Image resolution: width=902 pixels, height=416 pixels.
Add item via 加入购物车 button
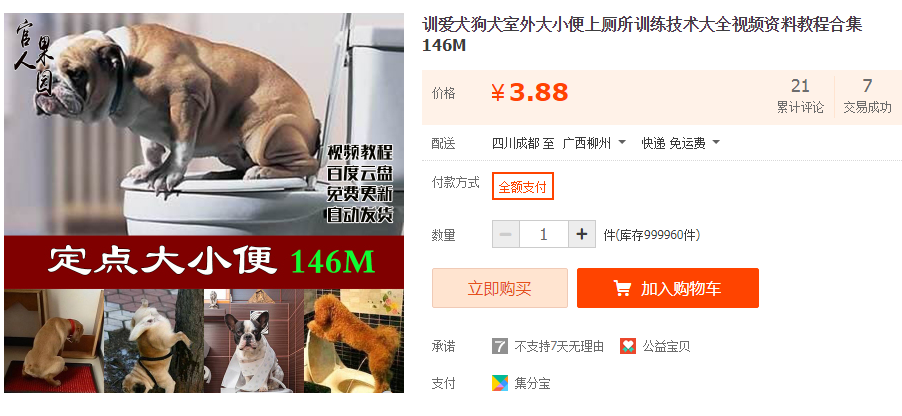click(668, 288)
